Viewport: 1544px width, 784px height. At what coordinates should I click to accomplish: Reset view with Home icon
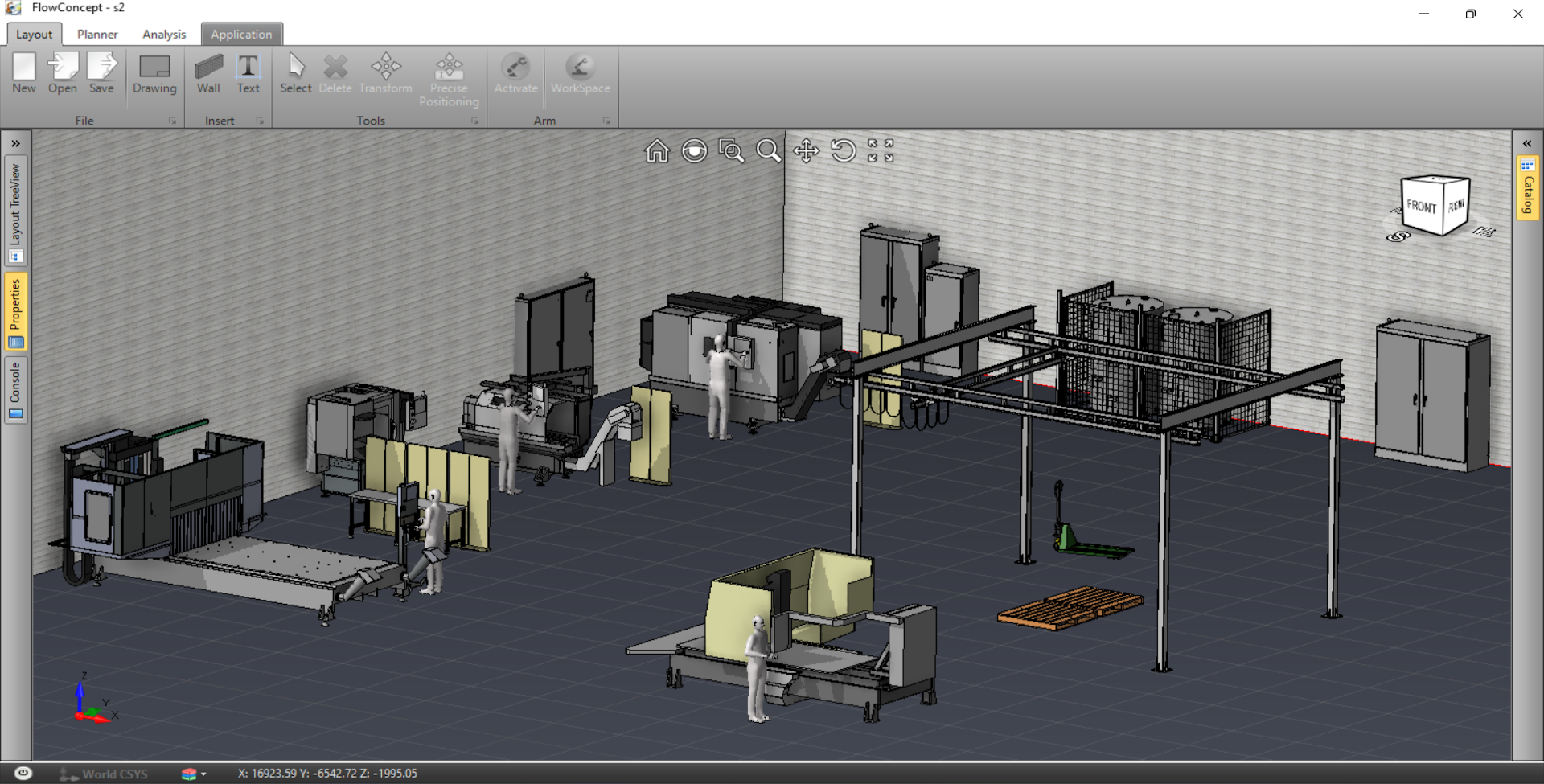(x=657, y=151)
